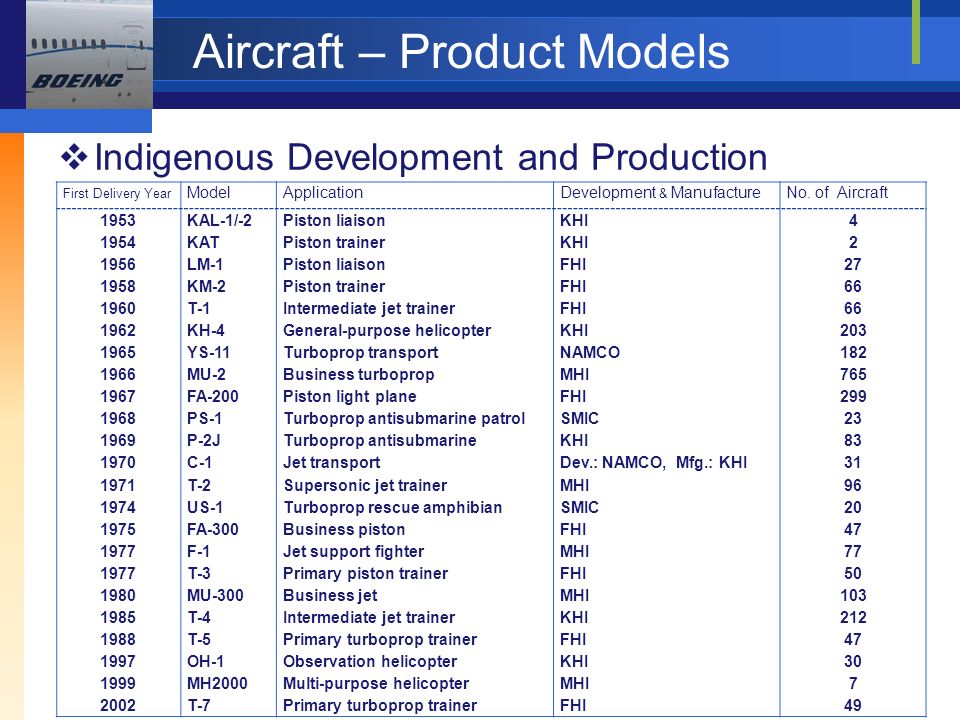Click the Boeing aircraft logo image
Screen dimensions: 960x720
89,54
